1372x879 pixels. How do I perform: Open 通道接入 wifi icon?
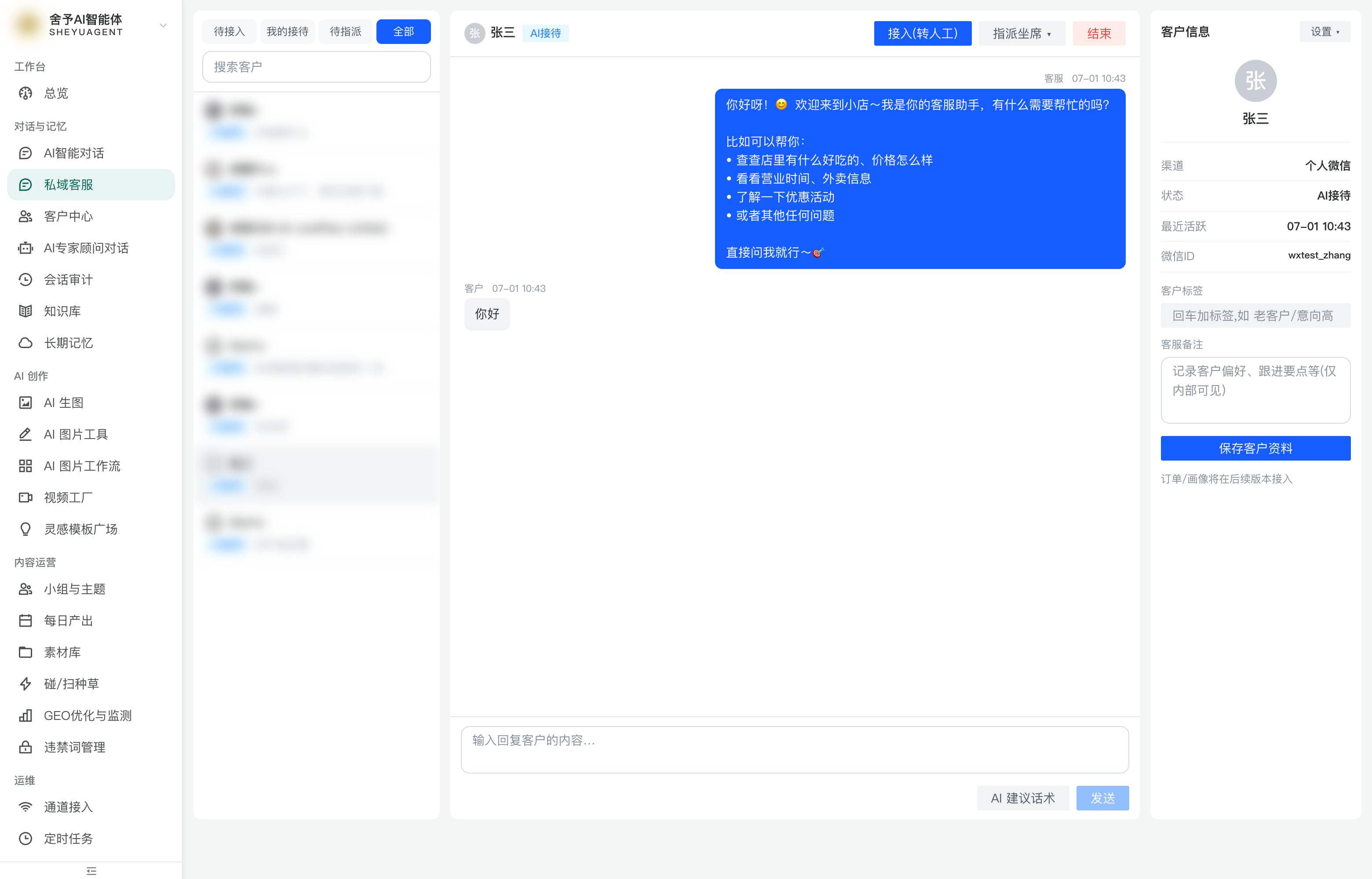25,806
